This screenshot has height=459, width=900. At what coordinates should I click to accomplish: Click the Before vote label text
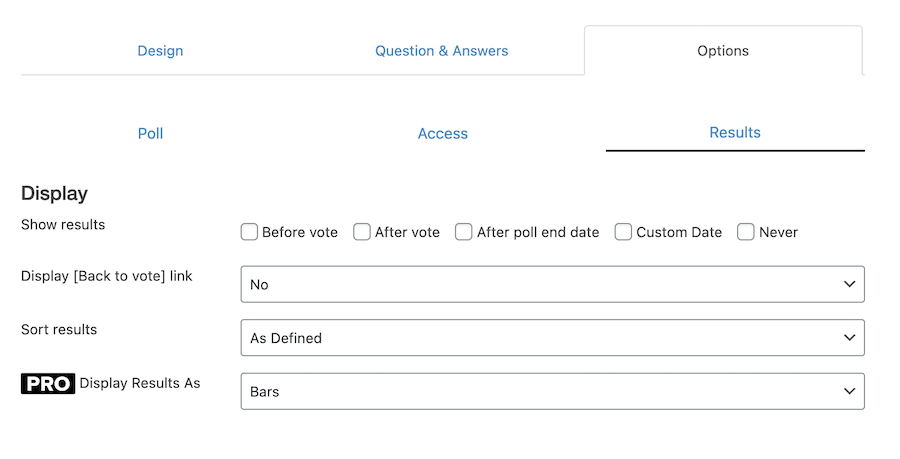[300, 232]
